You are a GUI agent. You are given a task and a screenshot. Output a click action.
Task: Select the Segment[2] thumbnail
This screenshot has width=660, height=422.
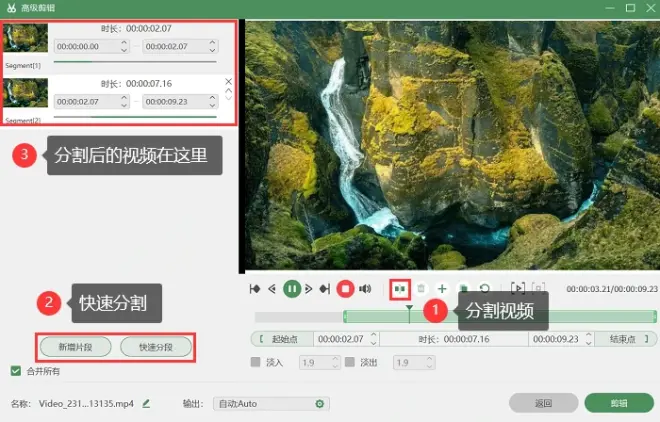coord(25,93)
